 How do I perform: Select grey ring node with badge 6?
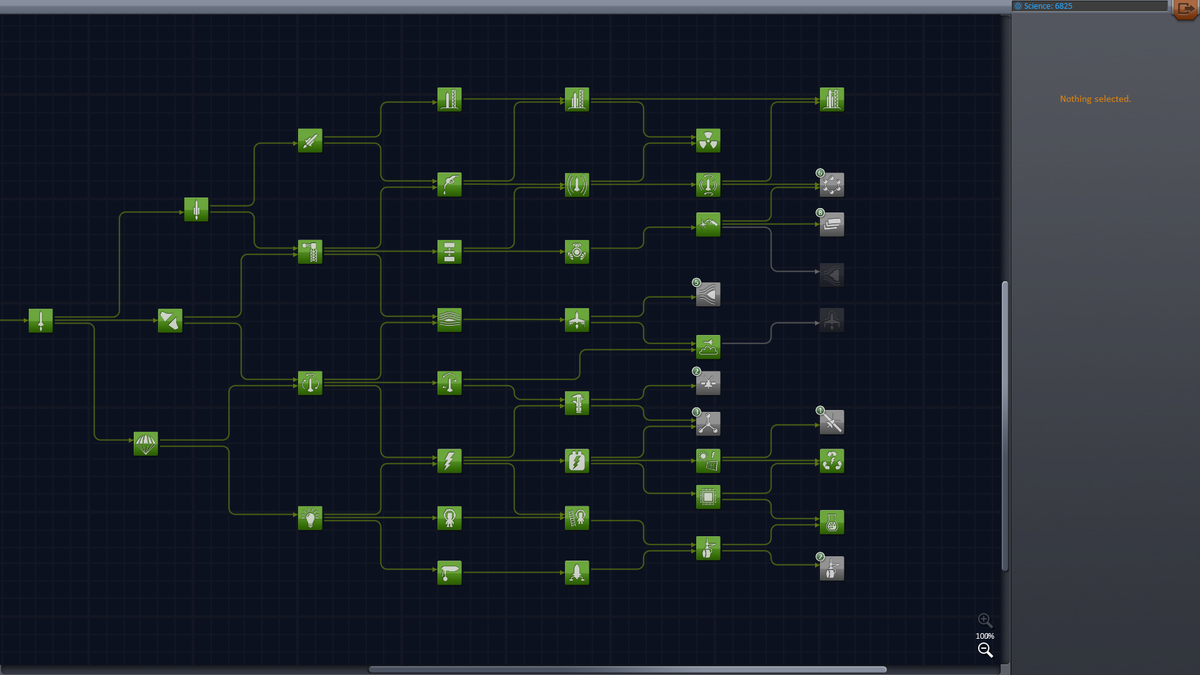point(832,184)
